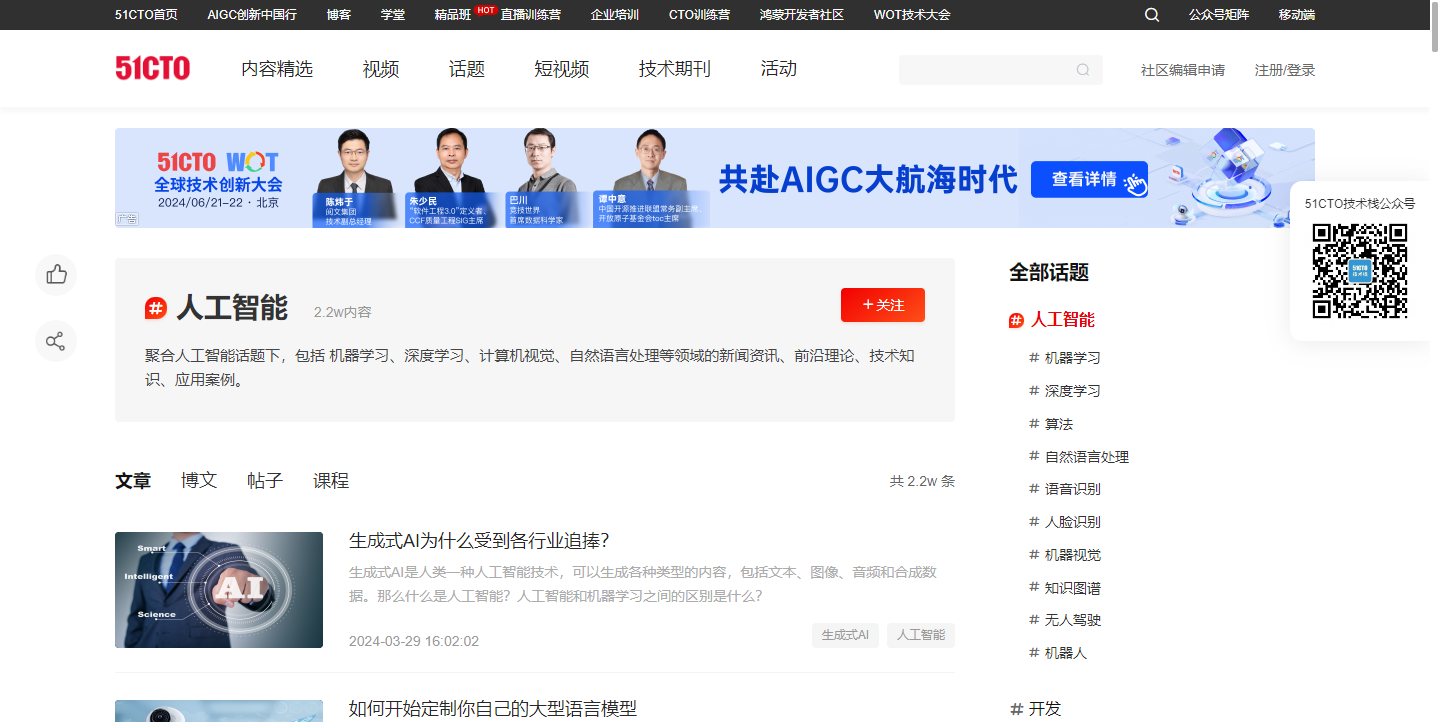Select 知识图谱 topic in sidebar
1440x722 pixels.
tap(1072, 588)
